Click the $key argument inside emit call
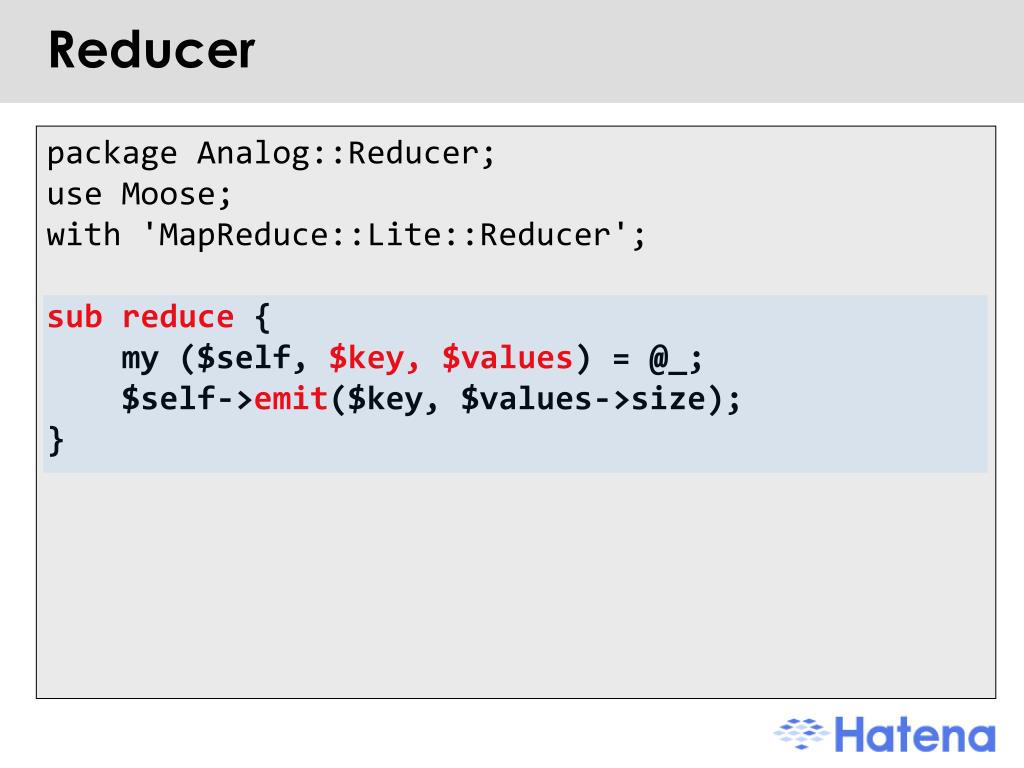This screenshot has height=768, width=1024. [x=385, y=399]
